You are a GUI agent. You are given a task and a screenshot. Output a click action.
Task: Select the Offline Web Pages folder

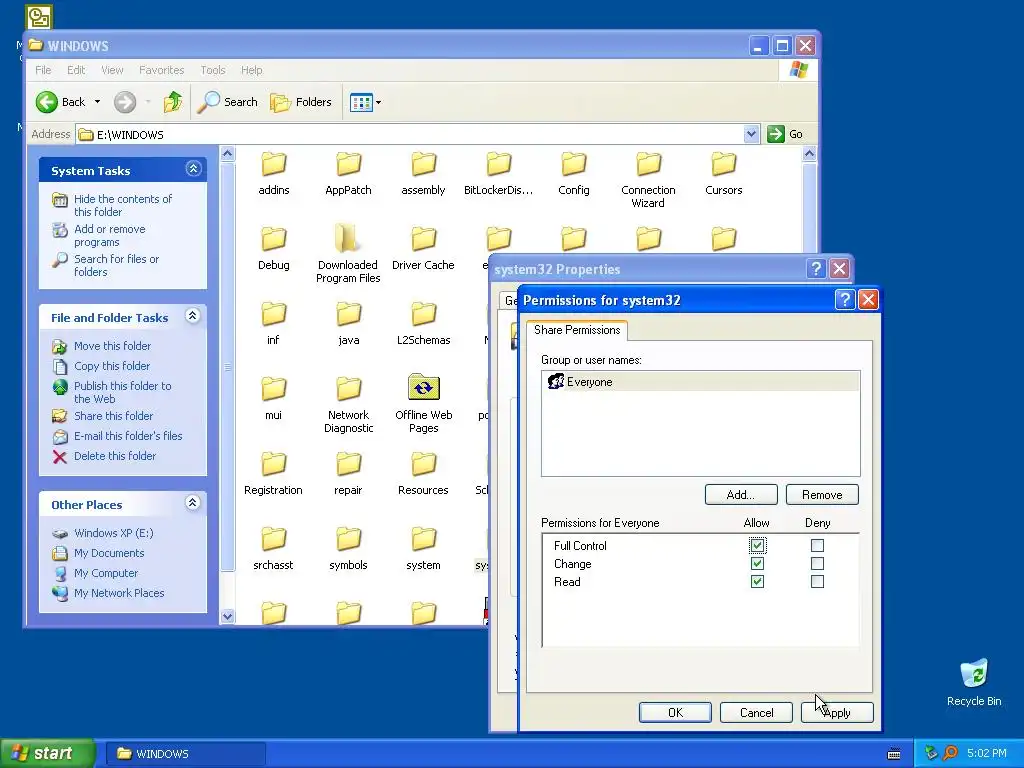pyautogui.click(x=423, y=405)
